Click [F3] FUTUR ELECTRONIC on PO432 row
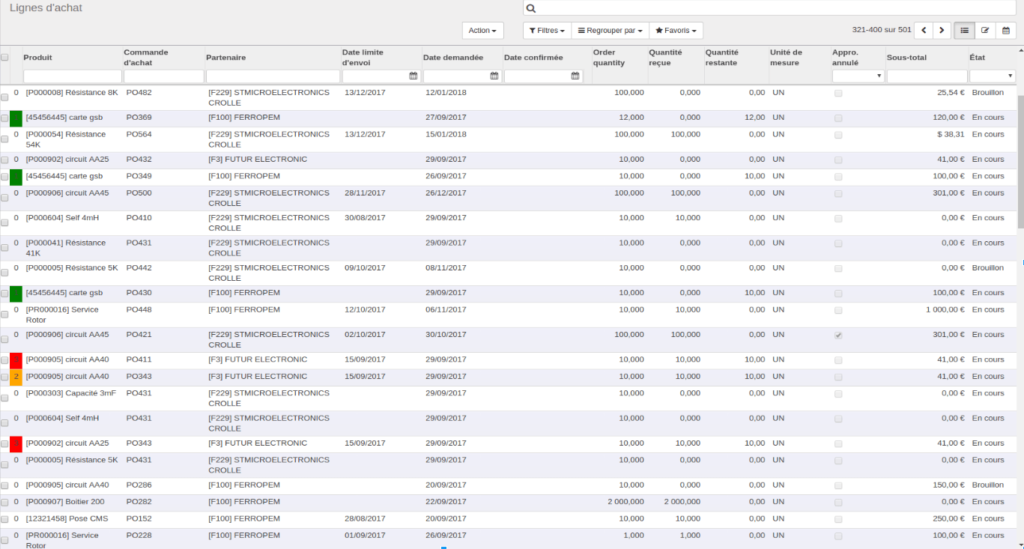 (258, 159)
